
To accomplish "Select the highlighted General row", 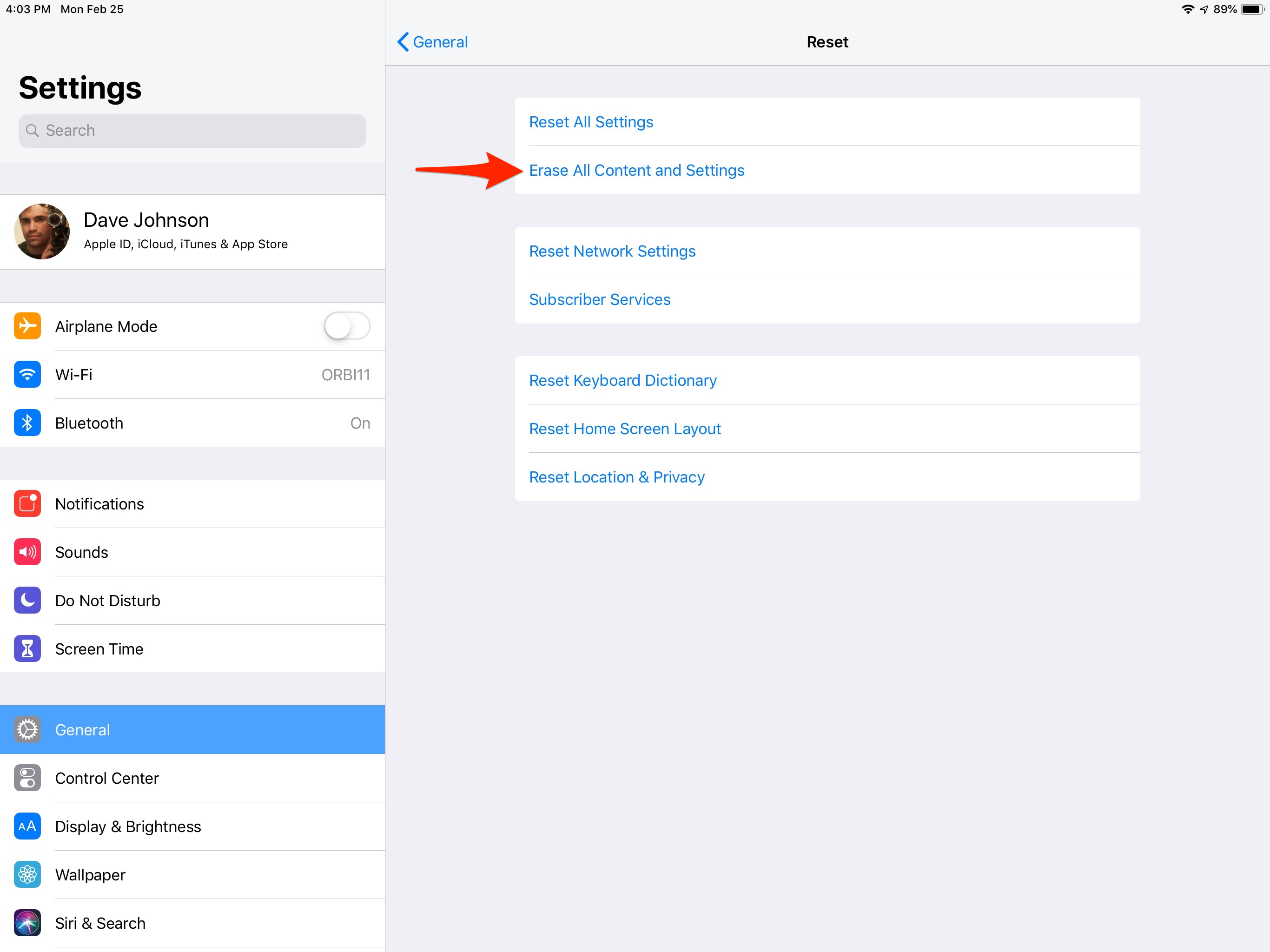I will coord(192,729).
